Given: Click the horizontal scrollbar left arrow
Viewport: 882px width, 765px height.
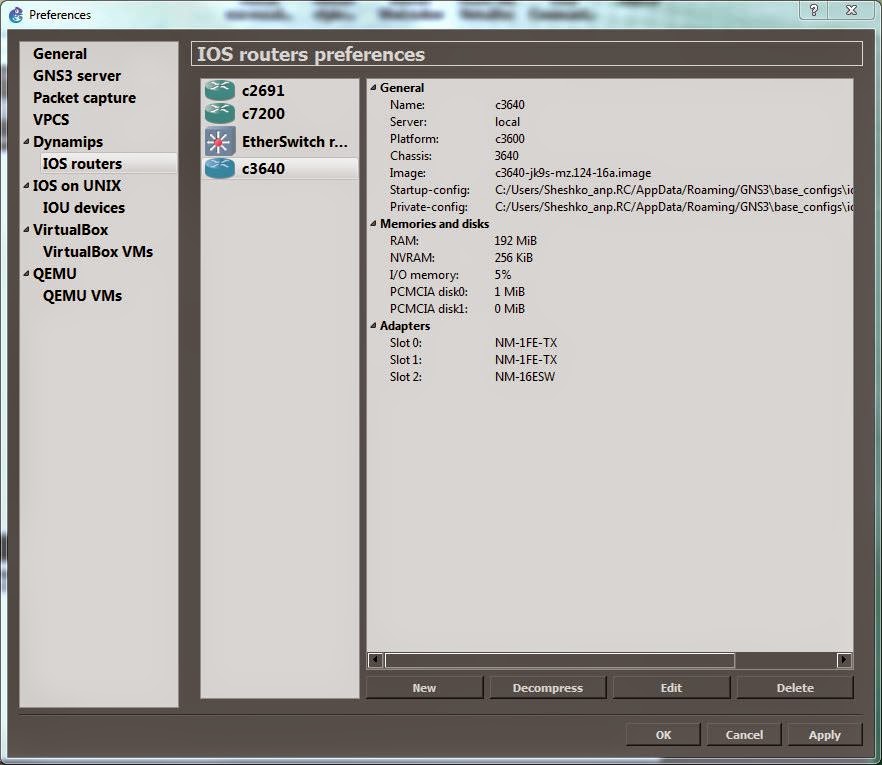Looking at the screenshot, I should click(x=375, y=660).
